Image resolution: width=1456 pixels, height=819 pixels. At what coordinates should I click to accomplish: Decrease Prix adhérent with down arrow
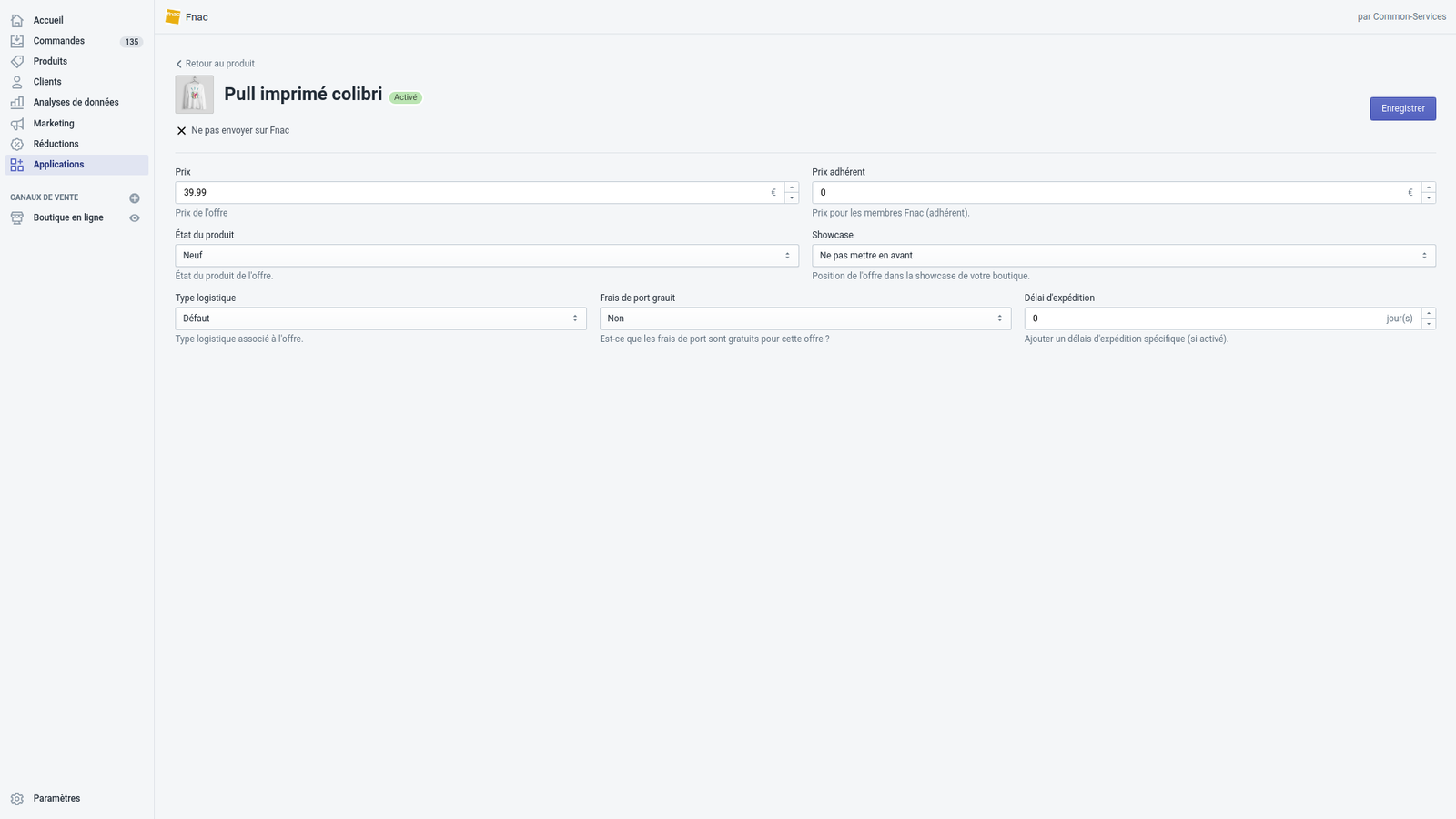click(x=1429, y=198)
